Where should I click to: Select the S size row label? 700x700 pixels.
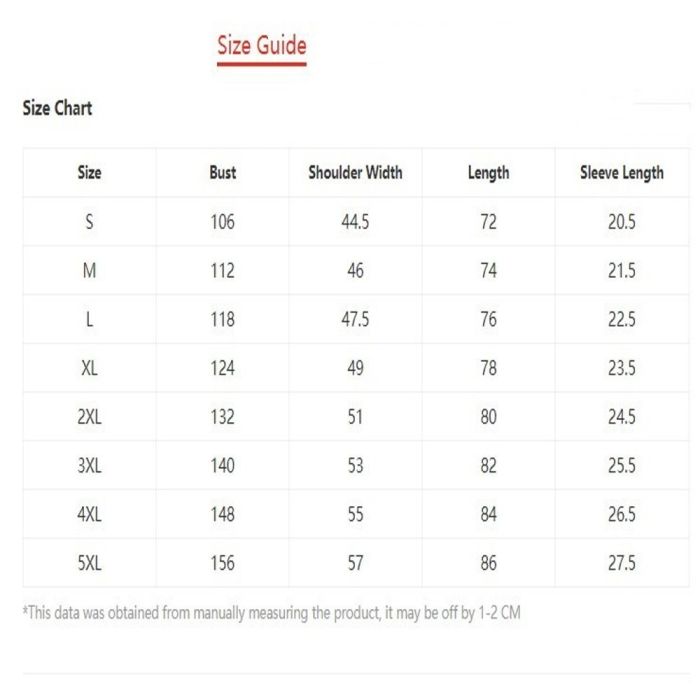pos(89,222)
